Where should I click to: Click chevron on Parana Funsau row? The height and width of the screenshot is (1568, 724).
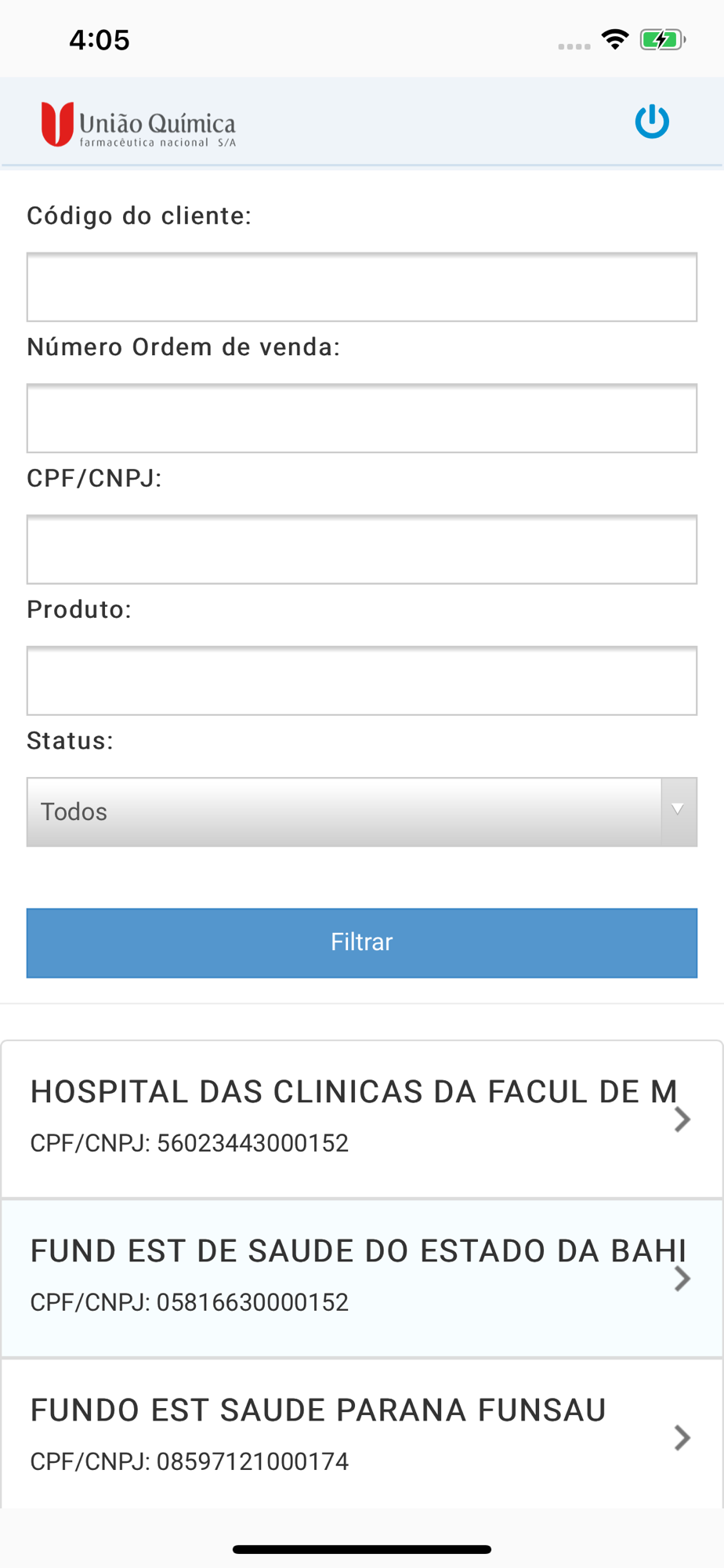pos(682,1438)
